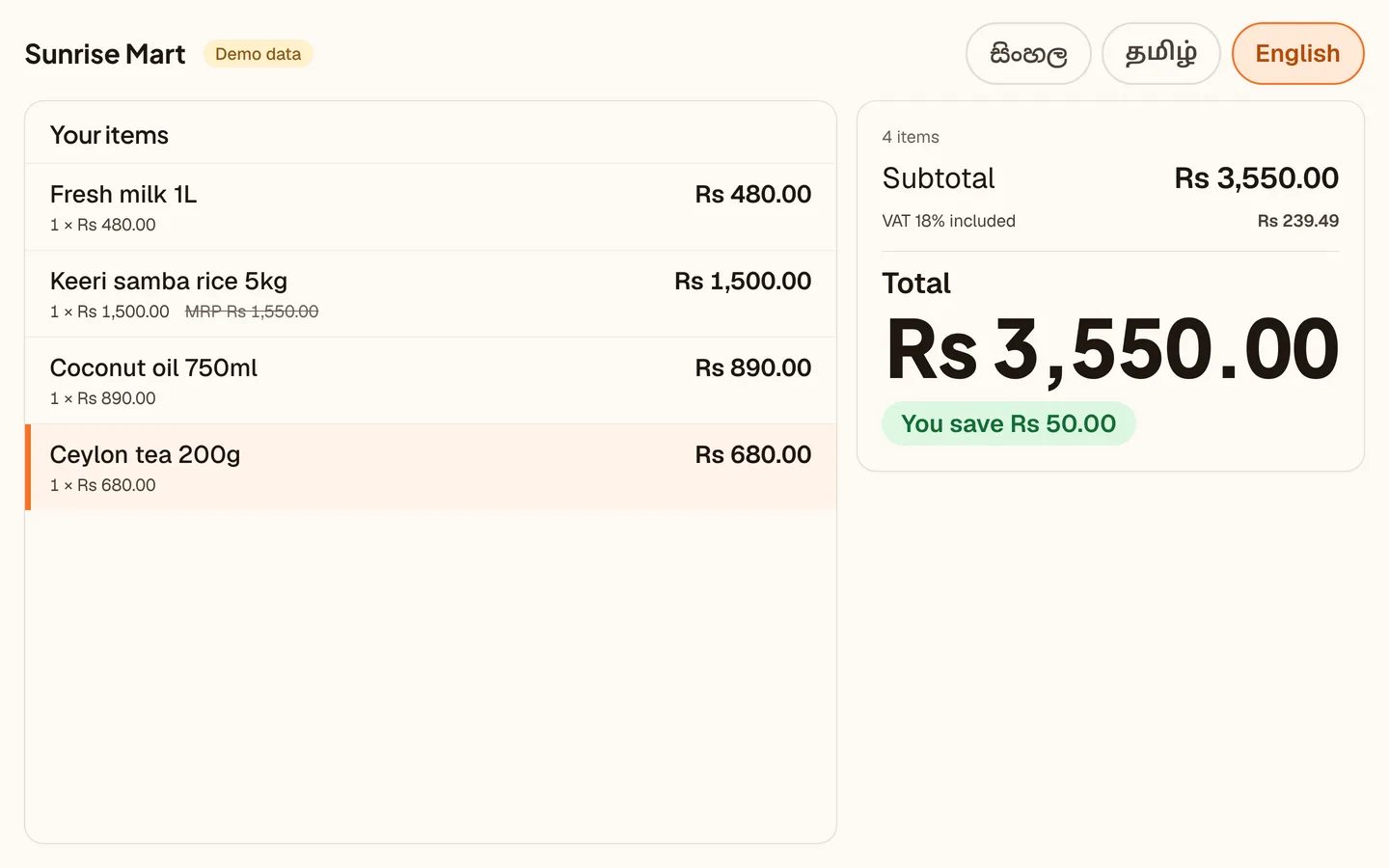Image resolution: width=1389 pixels, height=868 pixels.
Task: Select the English language button
Action: tap(1297, 54)
